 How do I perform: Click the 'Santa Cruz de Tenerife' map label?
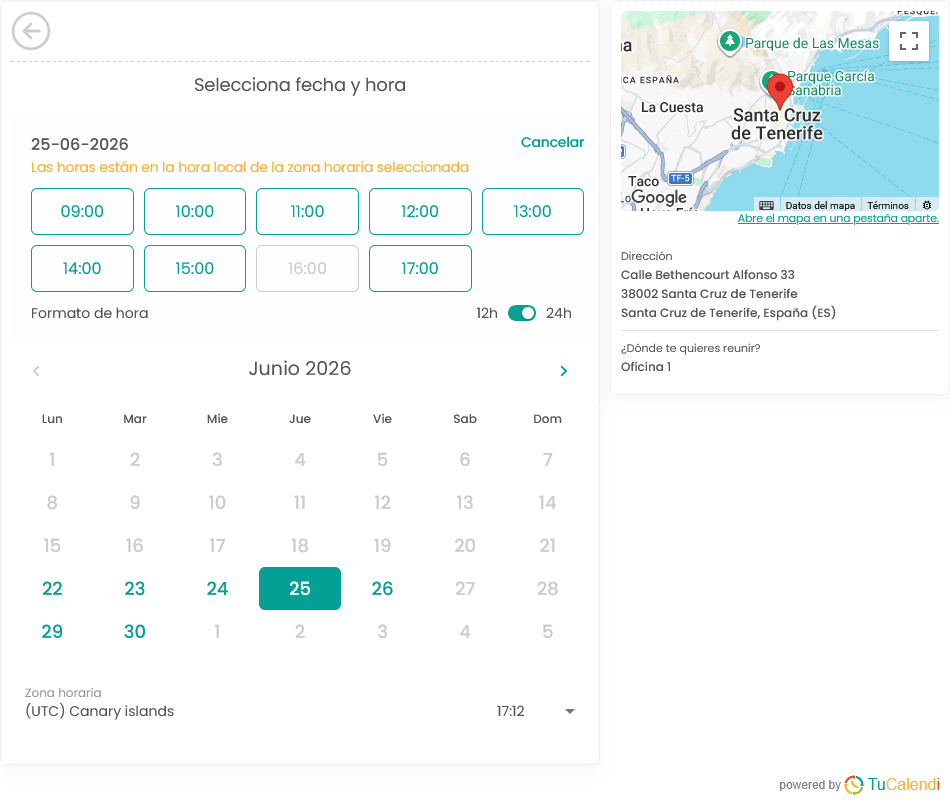777,124
